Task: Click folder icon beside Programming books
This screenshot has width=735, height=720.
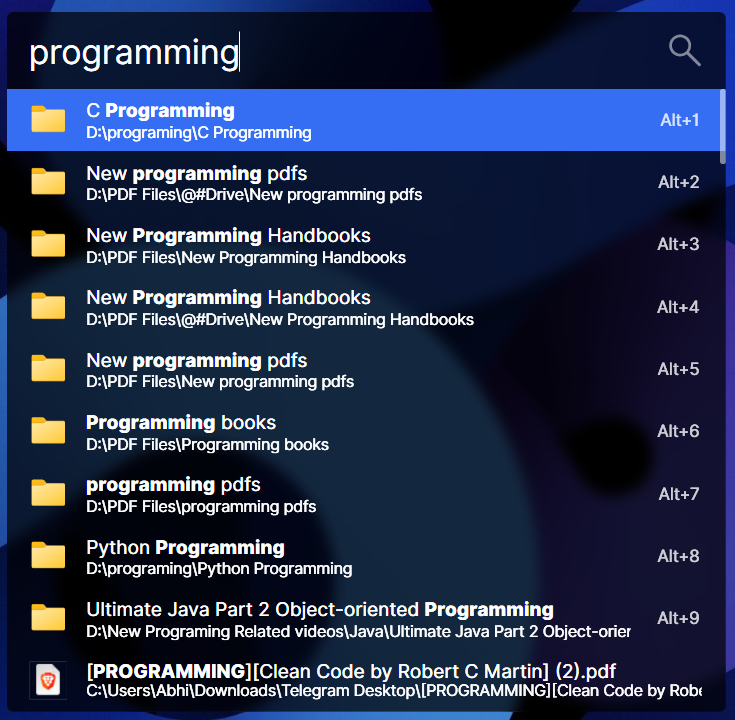Action: click(x=48, y=430)
